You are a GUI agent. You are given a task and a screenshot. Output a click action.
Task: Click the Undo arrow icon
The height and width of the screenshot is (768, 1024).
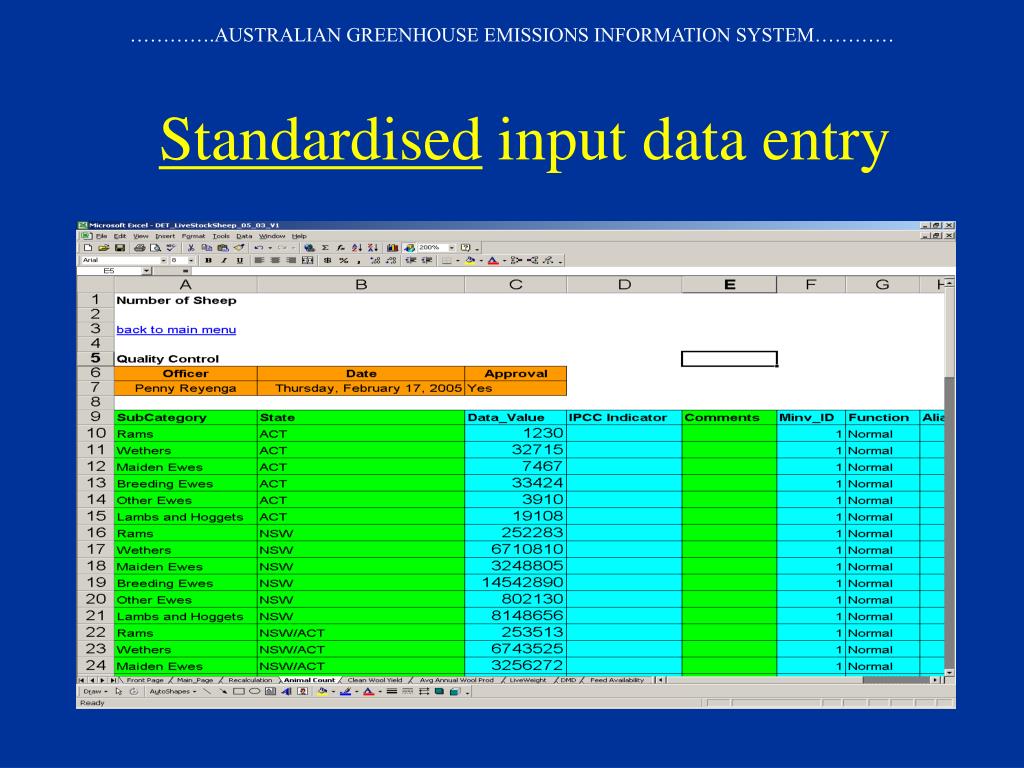tap(259, 248)
